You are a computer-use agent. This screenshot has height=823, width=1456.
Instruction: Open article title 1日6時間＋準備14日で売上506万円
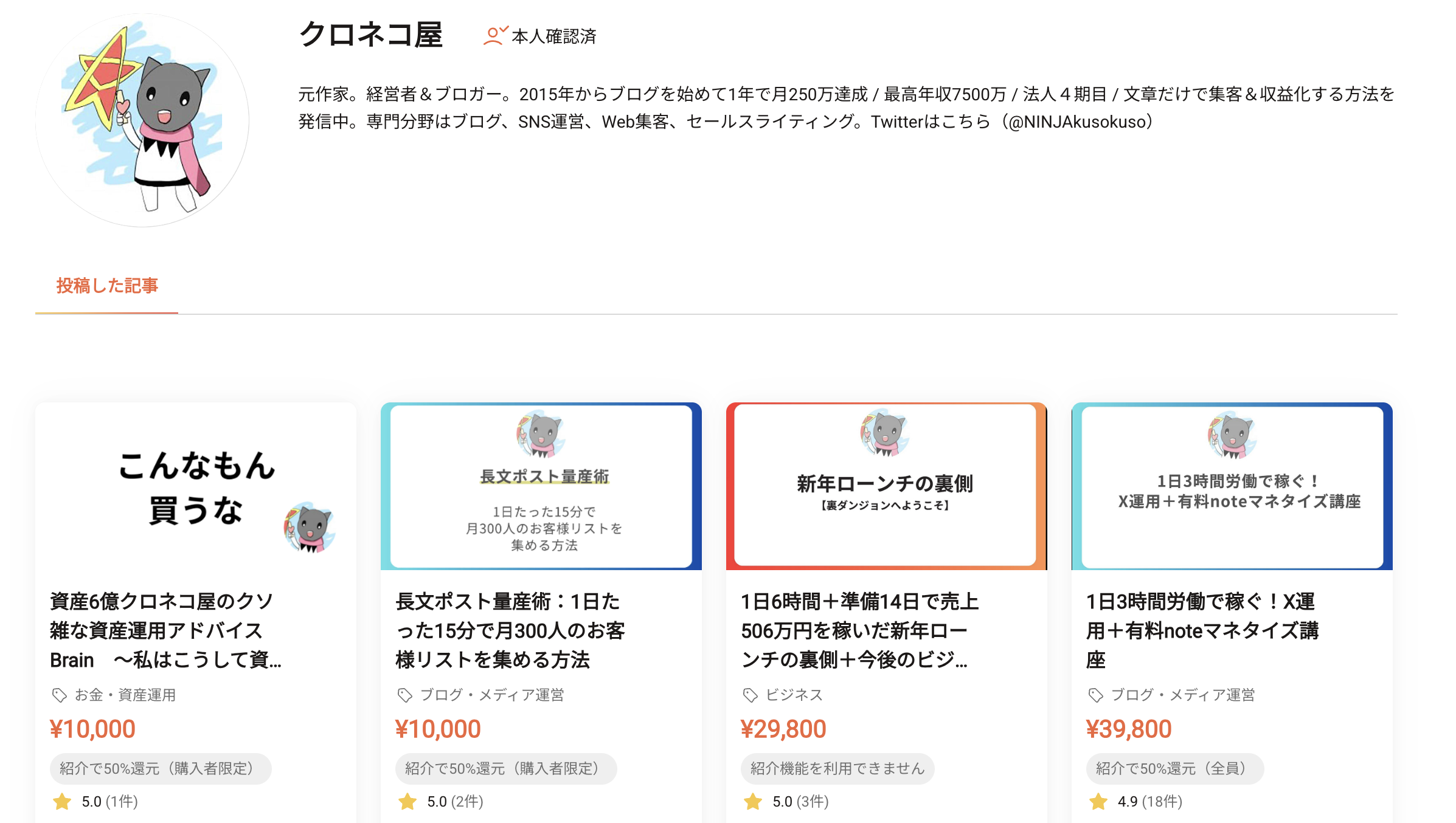coord(859,630)
